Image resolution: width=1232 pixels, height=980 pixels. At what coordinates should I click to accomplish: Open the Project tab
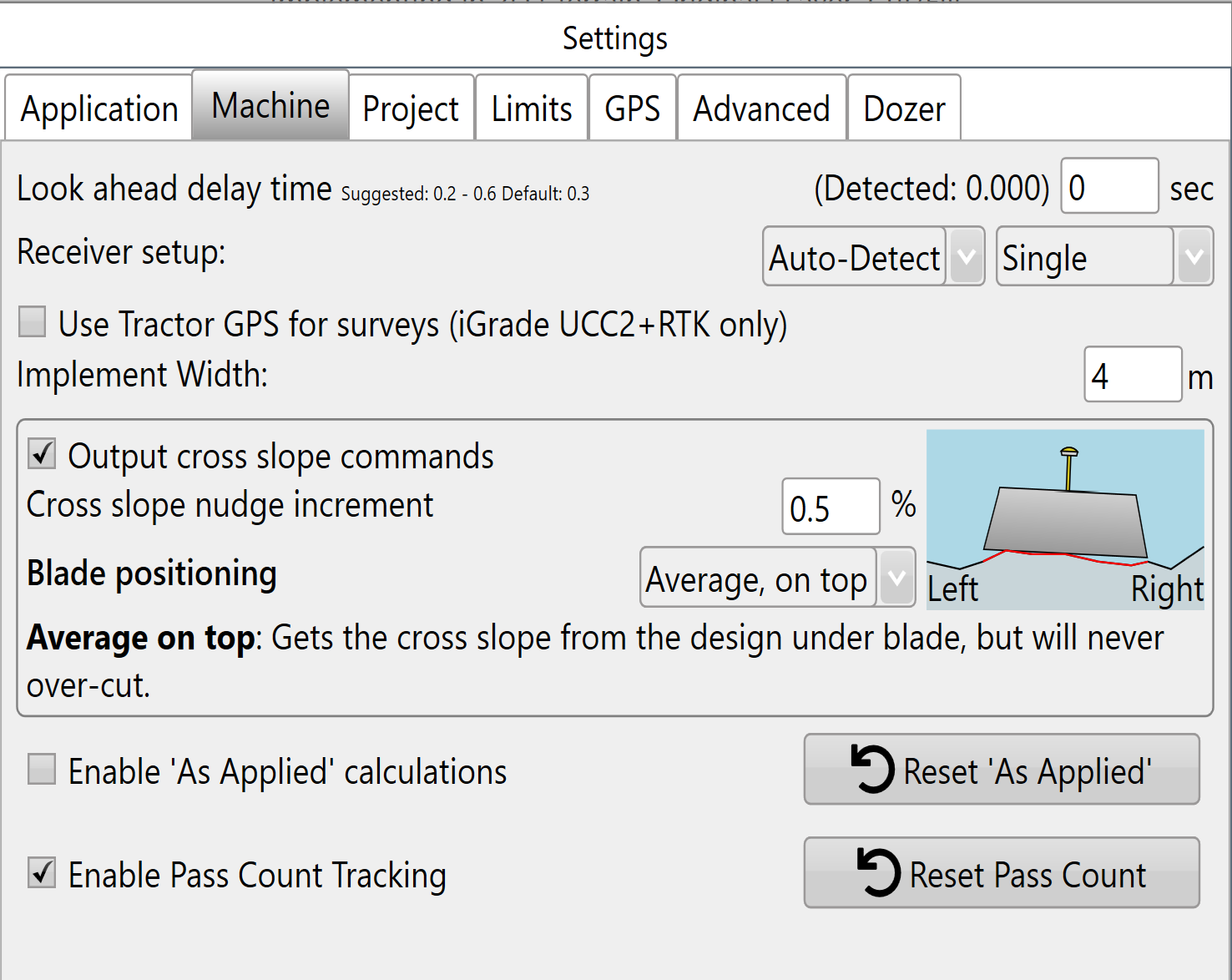[411, 109]
